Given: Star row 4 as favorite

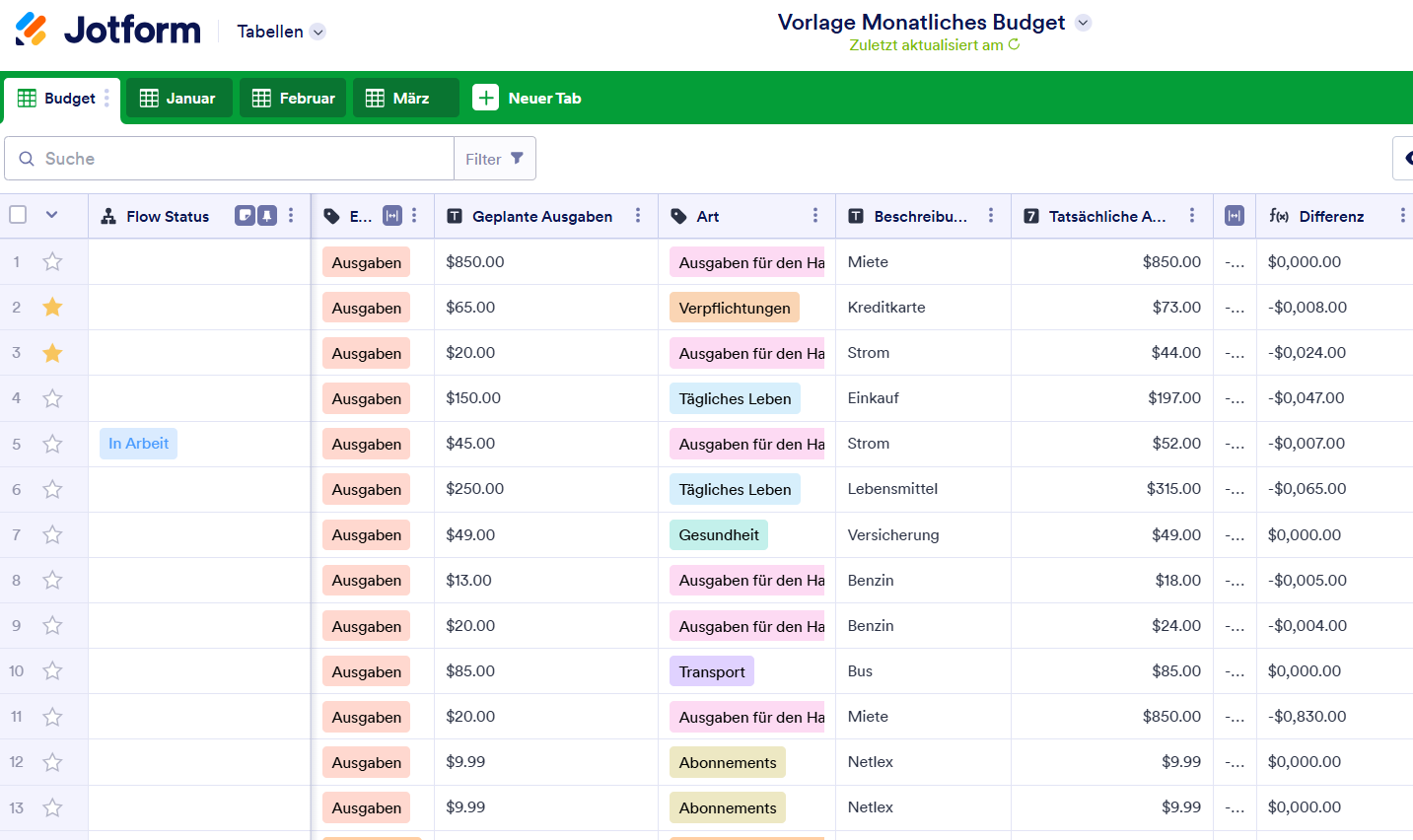Looking at the screenshot, I should [52, 397].
